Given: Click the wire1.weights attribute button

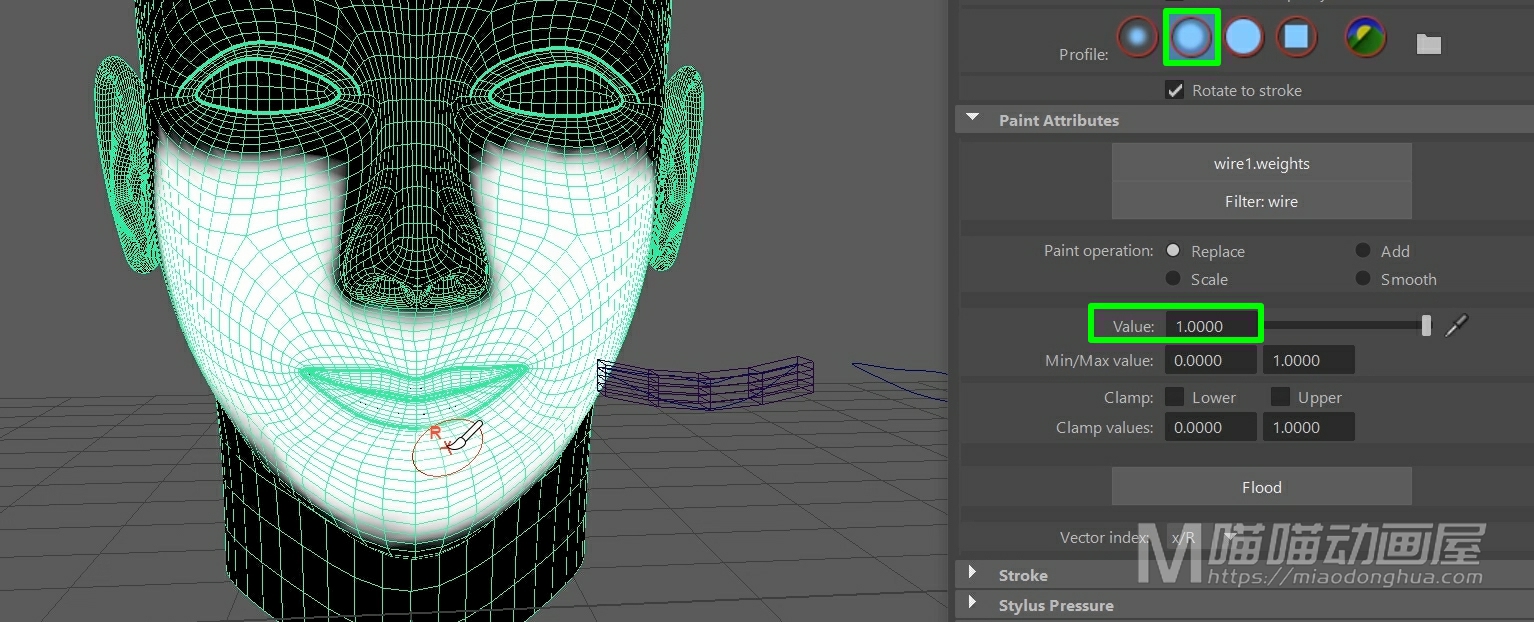Looking at the screenshot, I should [1261, 163].
